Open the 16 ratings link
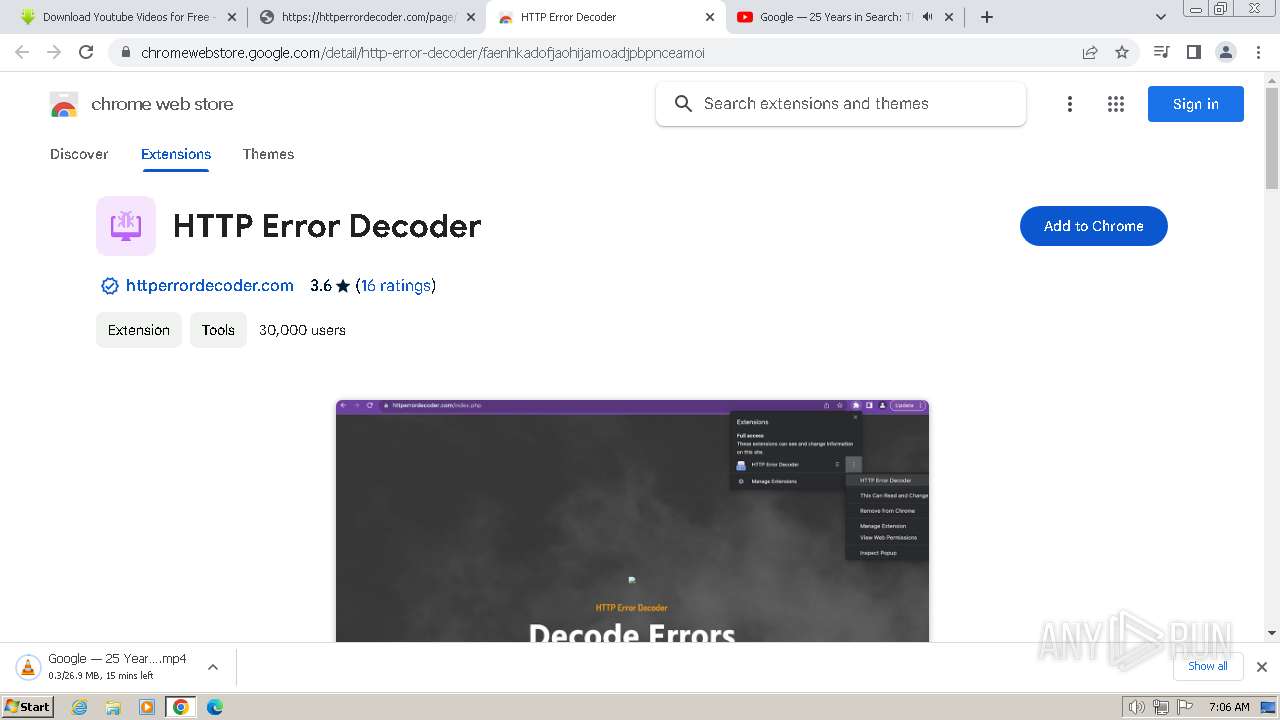1280x720 pixels. (396, 286)
